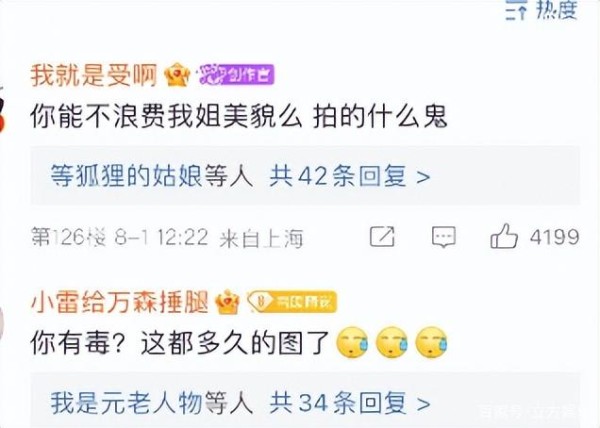Like the comment with 4199 likes
This screenshot has height=428, width=600.
(x=504, y=236)
